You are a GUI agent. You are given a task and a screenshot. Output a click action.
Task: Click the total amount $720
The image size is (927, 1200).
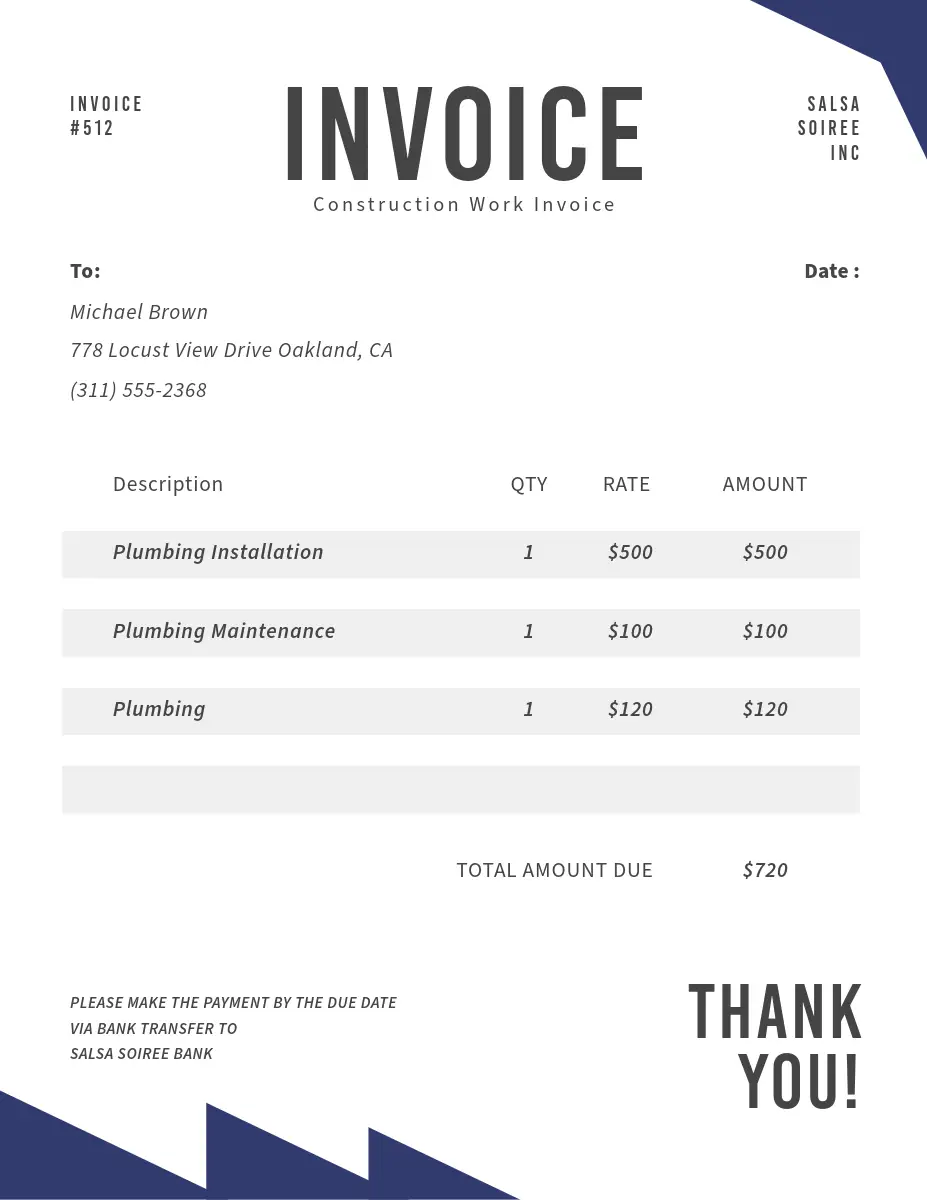(765, 870)
